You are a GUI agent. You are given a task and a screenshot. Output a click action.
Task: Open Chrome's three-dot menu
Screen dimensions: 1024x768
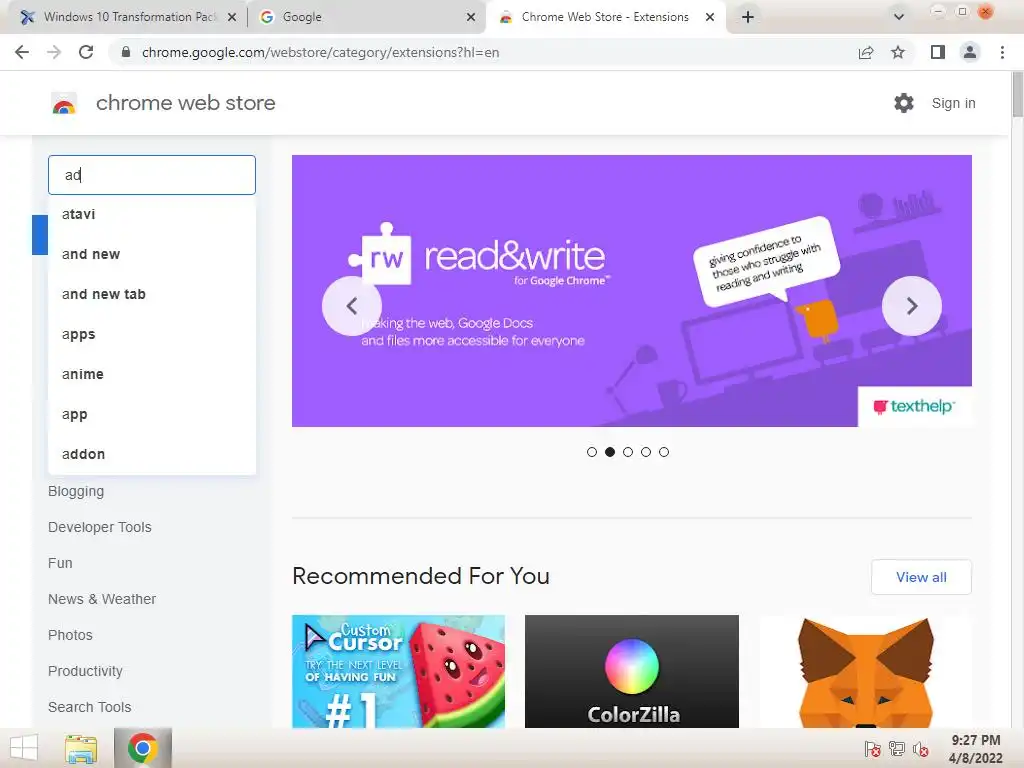pyautogui.click(x=1002, y=52)
